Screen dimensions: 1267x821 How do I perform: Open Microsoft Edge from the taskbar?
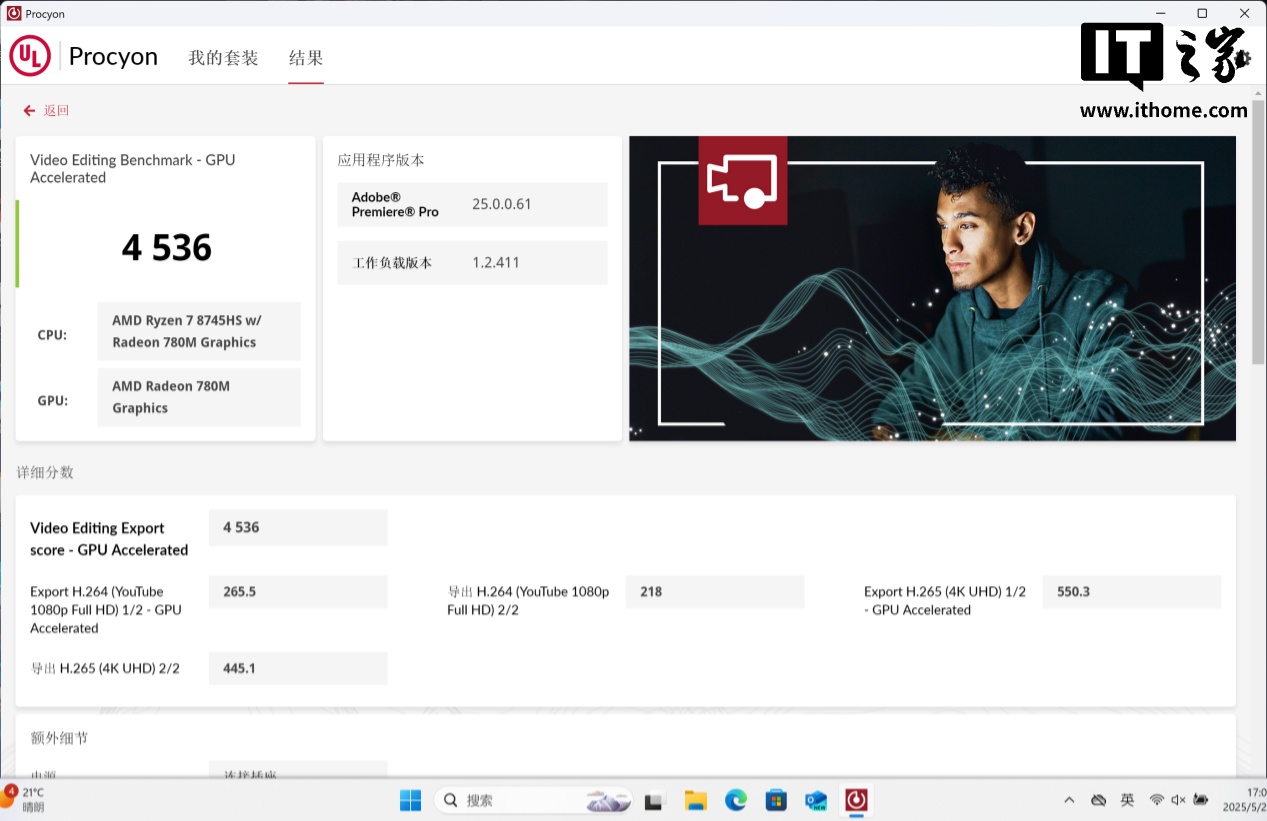[735, 800]
